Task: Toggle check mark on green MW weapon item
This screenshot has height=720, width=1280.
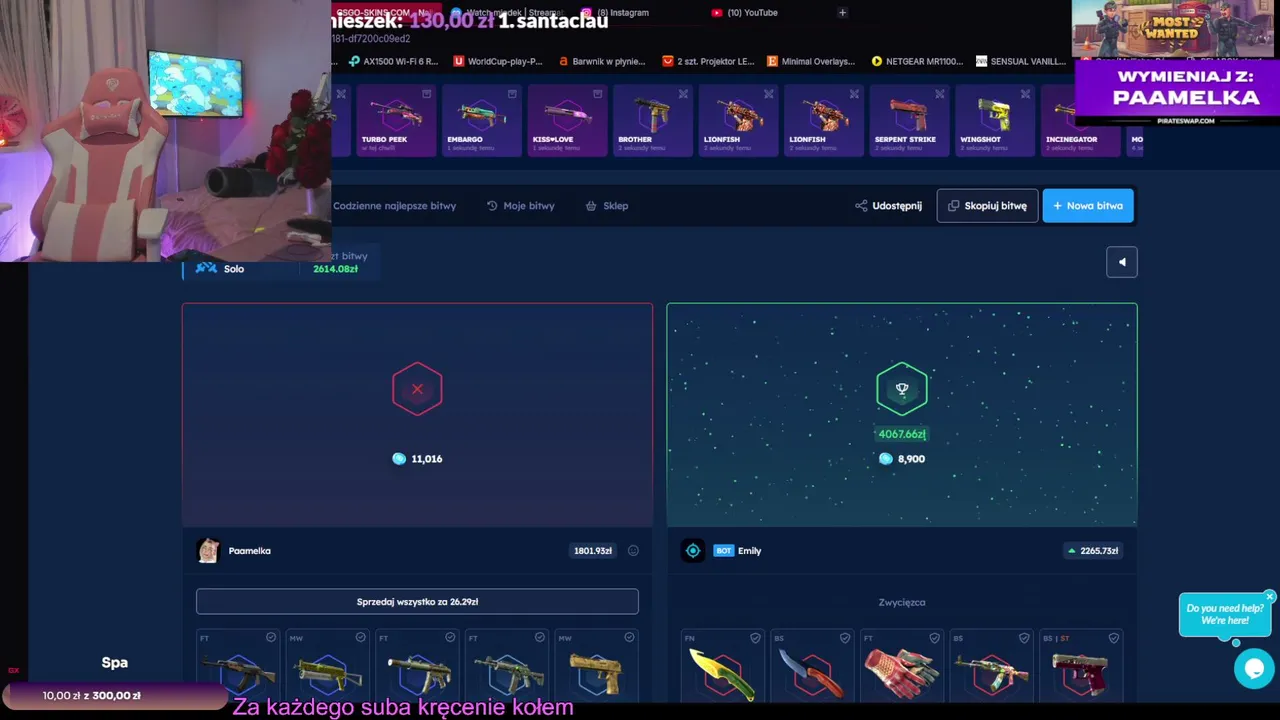Action: click(360, 637)
